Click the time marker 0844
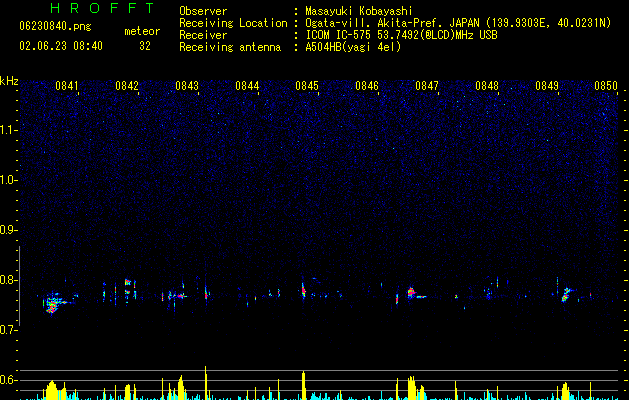629x400 pixels. pyautogui.click(x=247, y=86)
